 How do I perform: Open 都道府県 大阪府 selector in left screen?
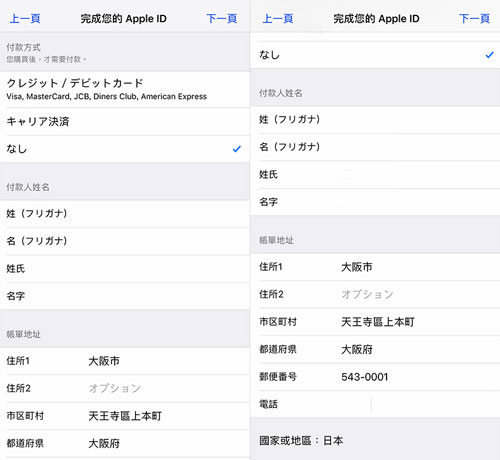pyautogui.click(x=125, y=443)
